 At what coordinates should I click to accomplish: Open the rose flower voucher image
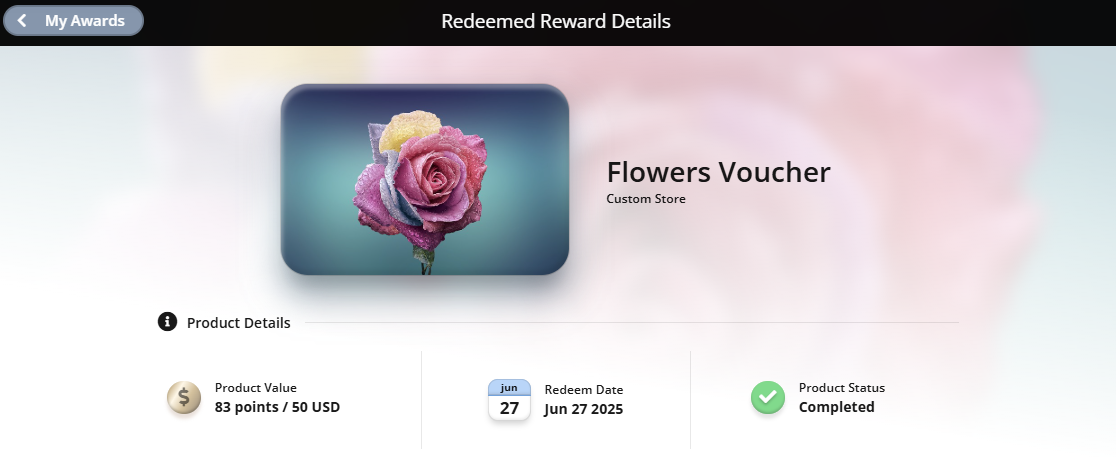[x=425, y=179]
